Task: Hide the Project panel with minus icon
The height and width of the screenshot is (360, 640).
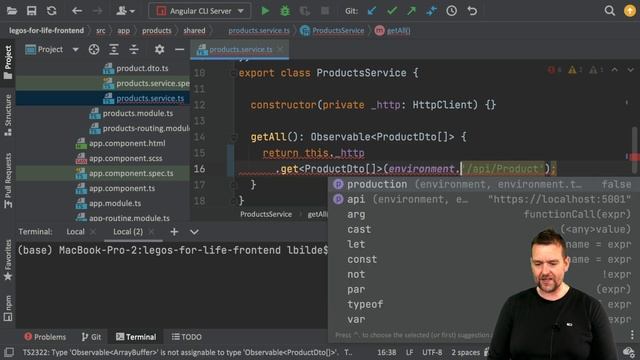Action: tap(179, 49)
